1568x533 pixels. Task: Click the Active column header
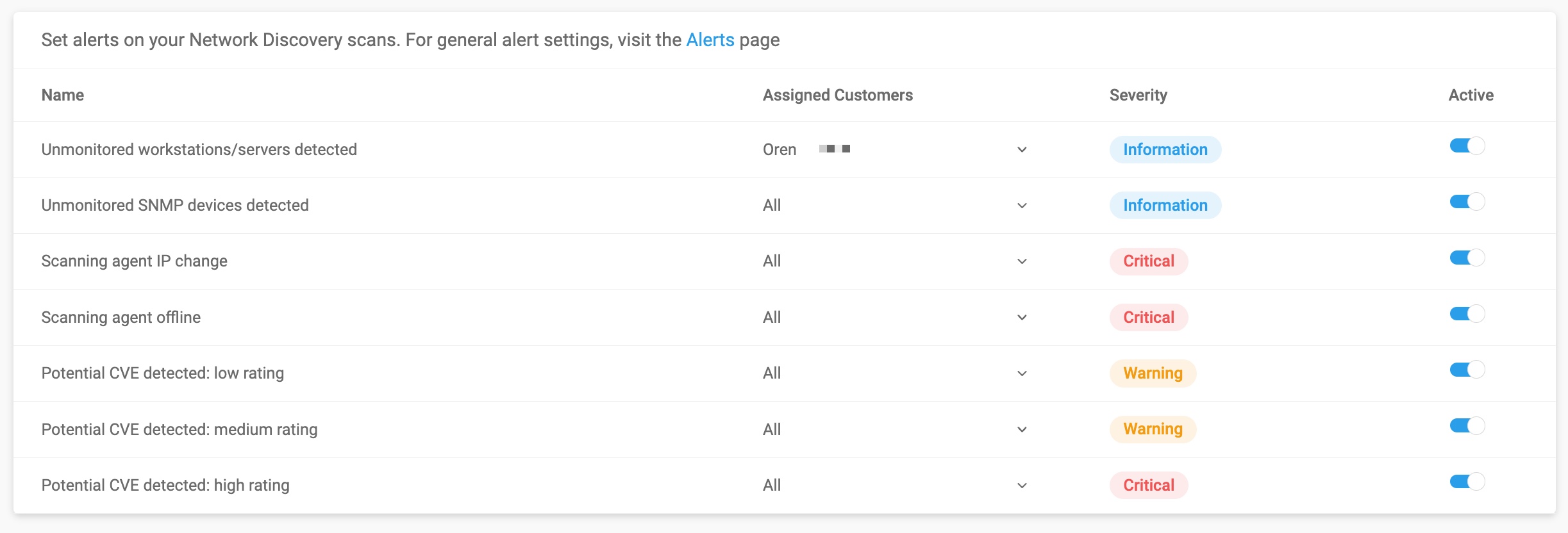(x=1471, y=95)
